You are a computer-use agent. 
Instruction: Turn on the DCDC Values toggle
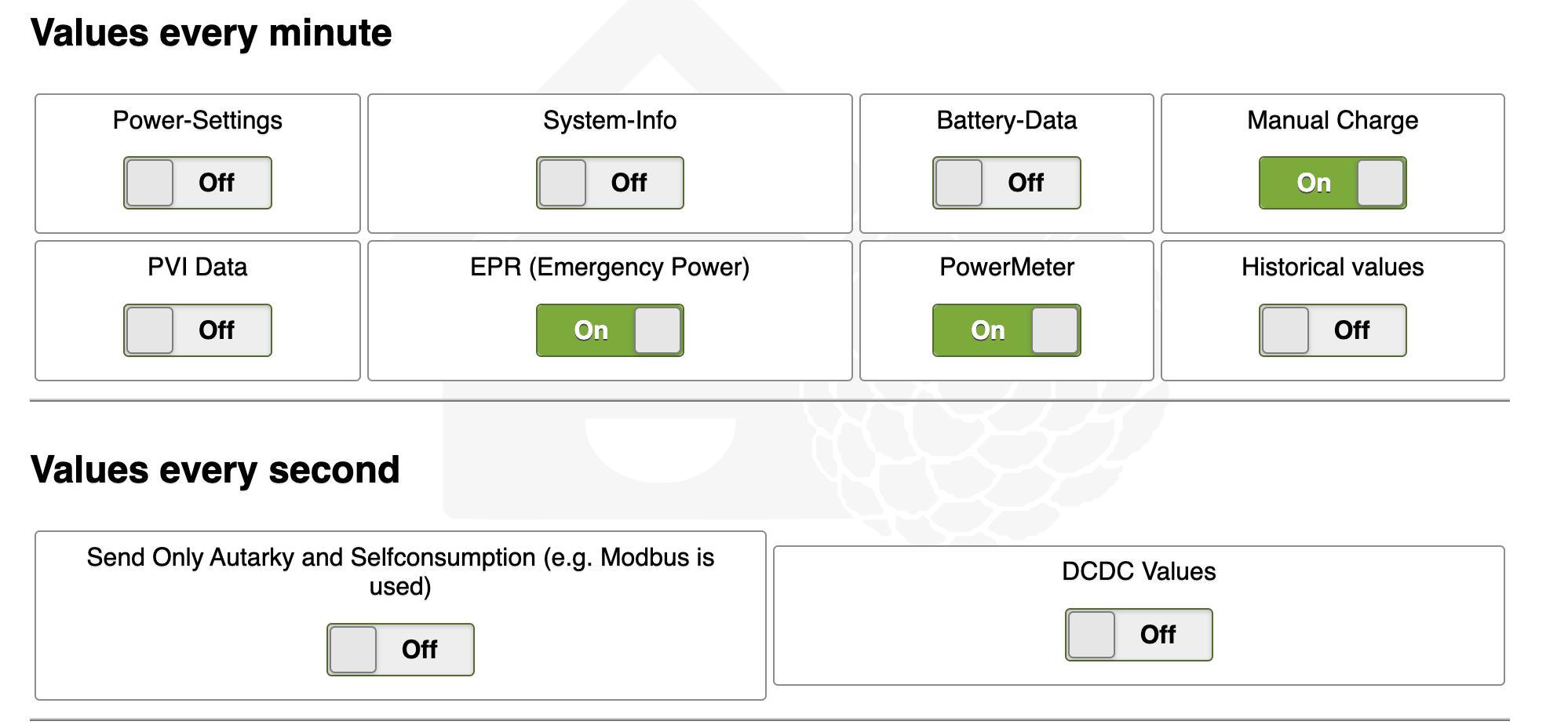point(1139,635)
